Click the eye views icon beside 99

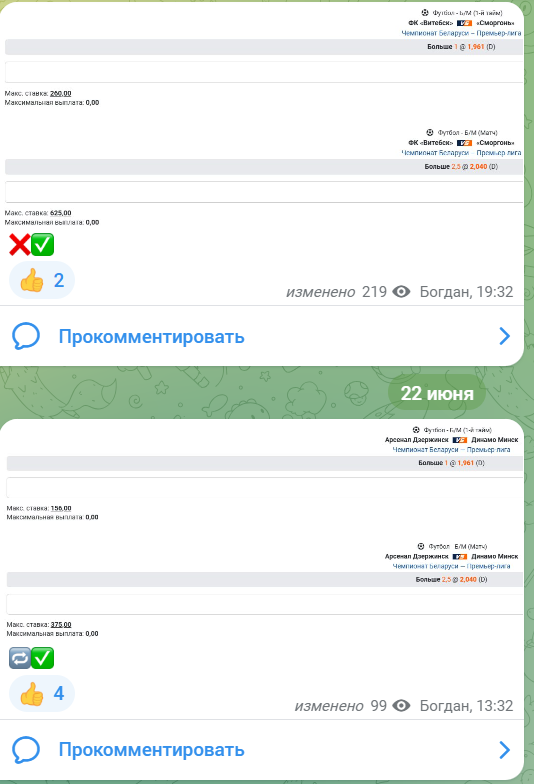tap(401, 706)
